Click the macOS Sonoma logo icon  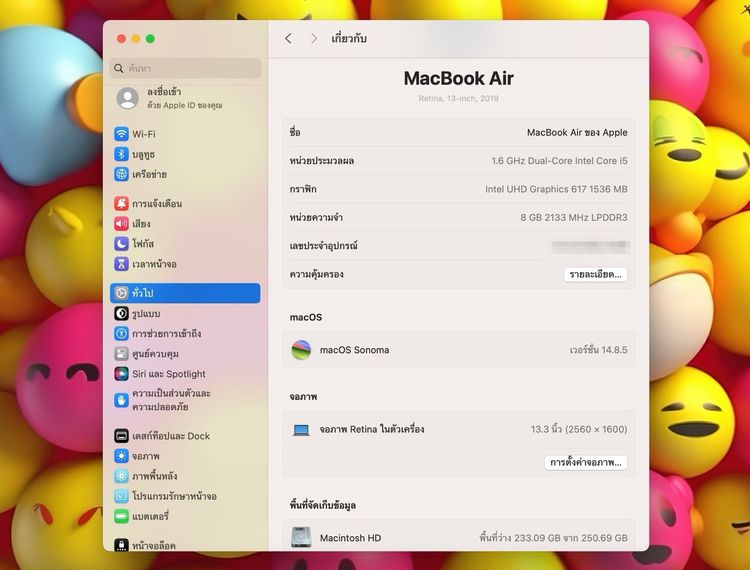[301, 350]
